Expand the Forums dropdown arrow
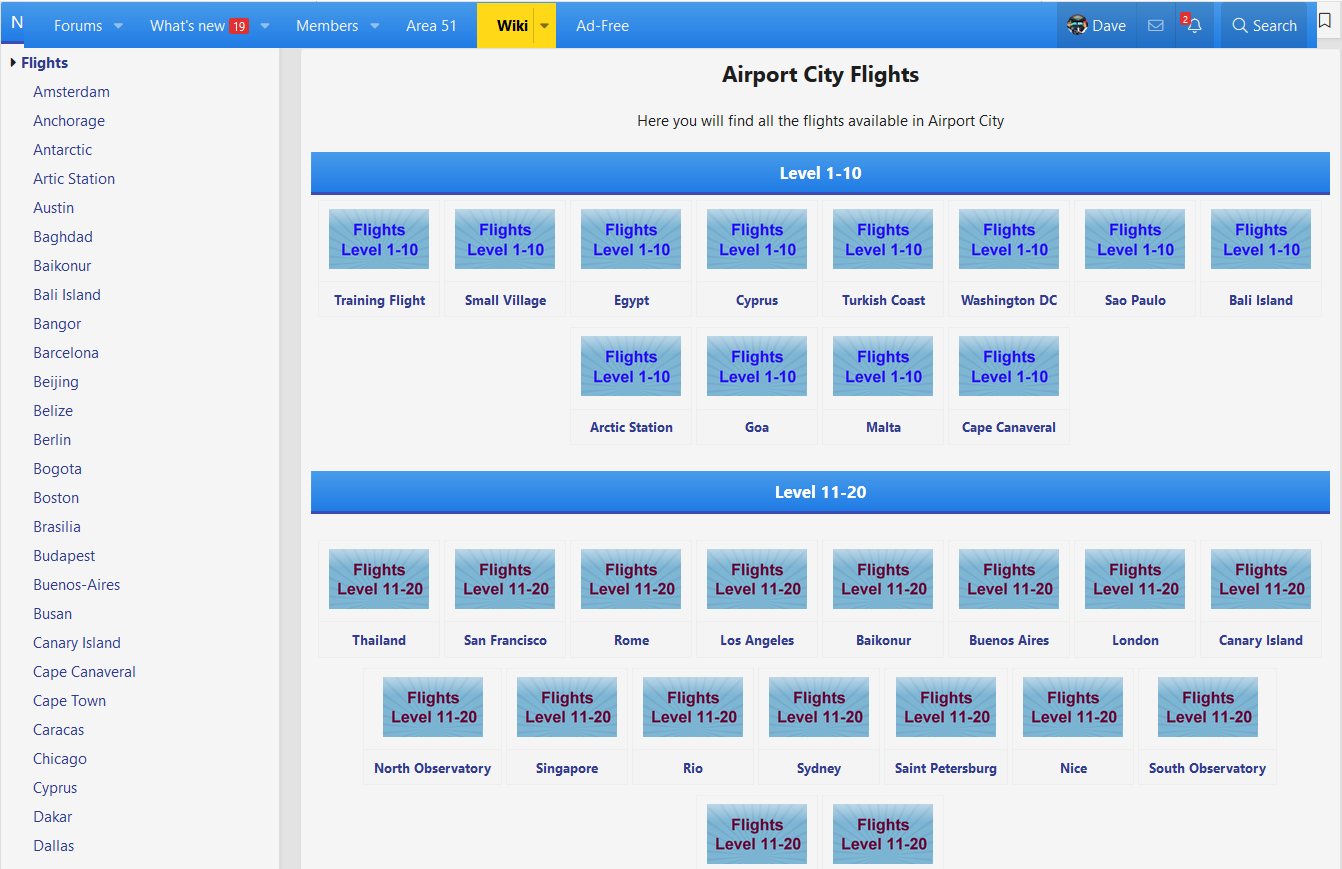Screen dimensions: 1342x869 (x=118, y=27)
